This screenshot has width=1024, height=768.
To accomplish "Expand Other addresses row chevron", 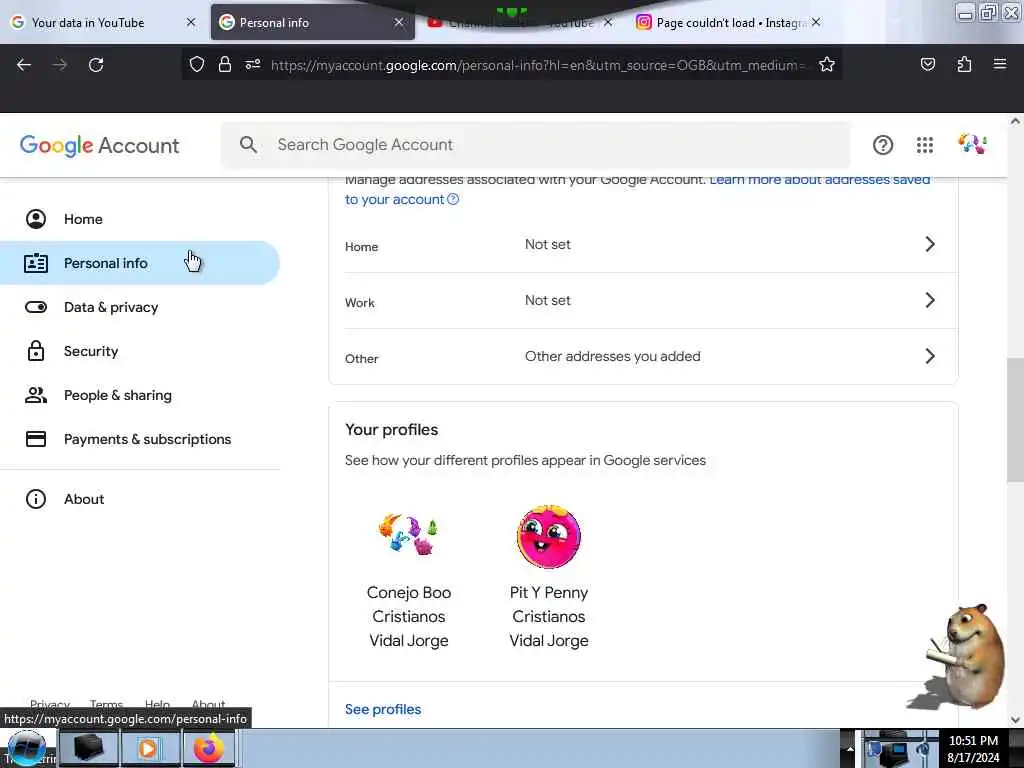I will [930, 356].
